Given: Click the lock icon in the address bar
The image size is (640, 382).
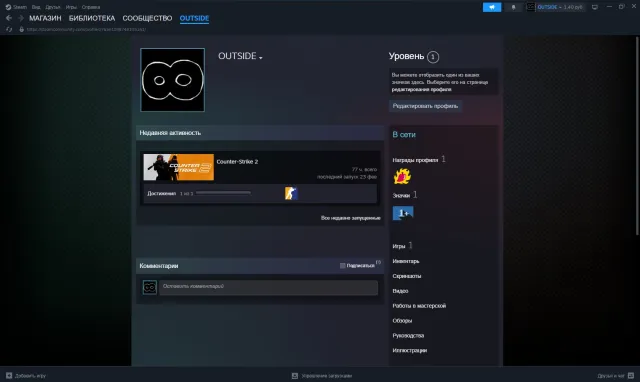Looking at the screenshot, I should tap(21, 29).
